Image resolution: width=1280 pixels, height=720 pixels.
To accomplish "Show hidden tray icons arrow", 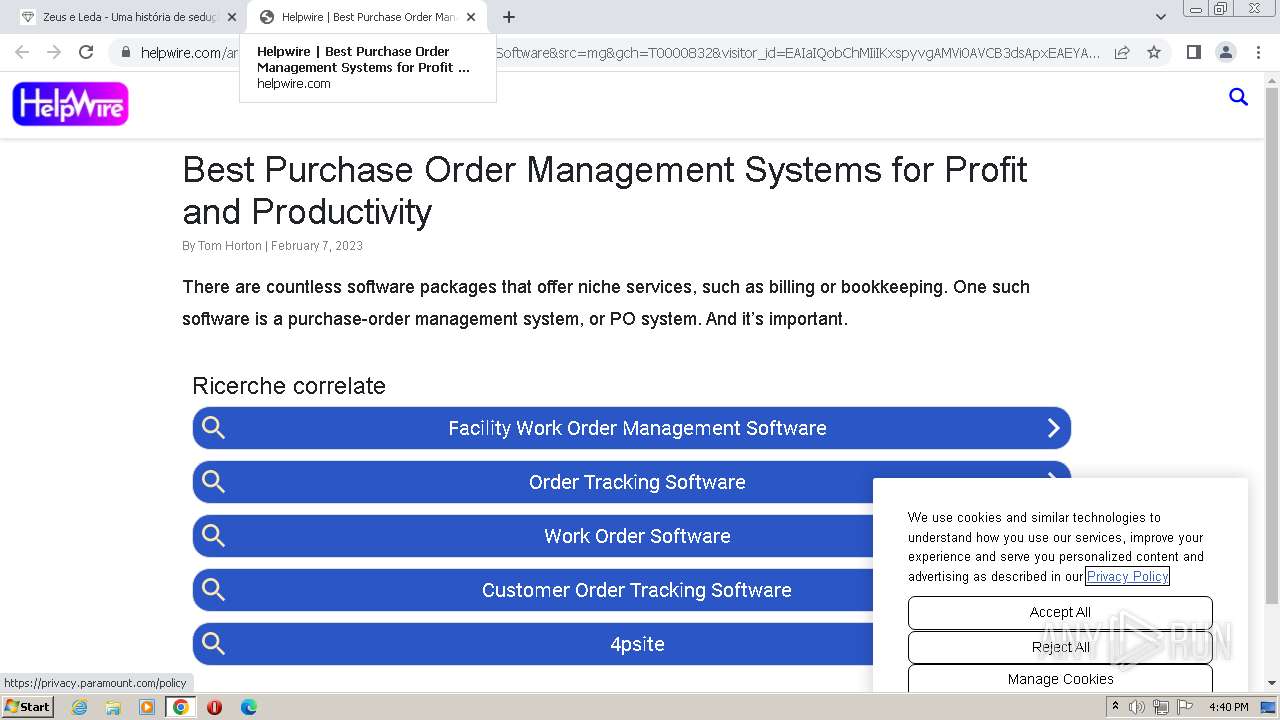I will coord(1116,706).
